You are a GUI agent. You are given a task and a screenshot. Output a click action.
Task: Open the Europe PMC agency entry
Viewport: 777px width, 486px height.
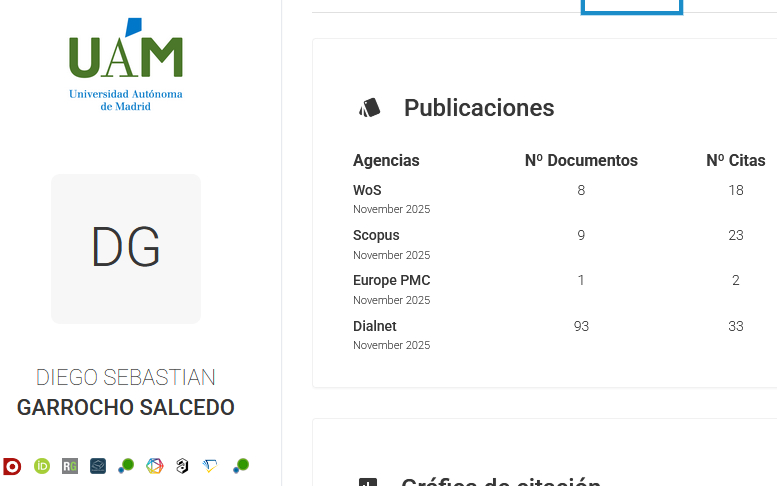tap(391, 280)
